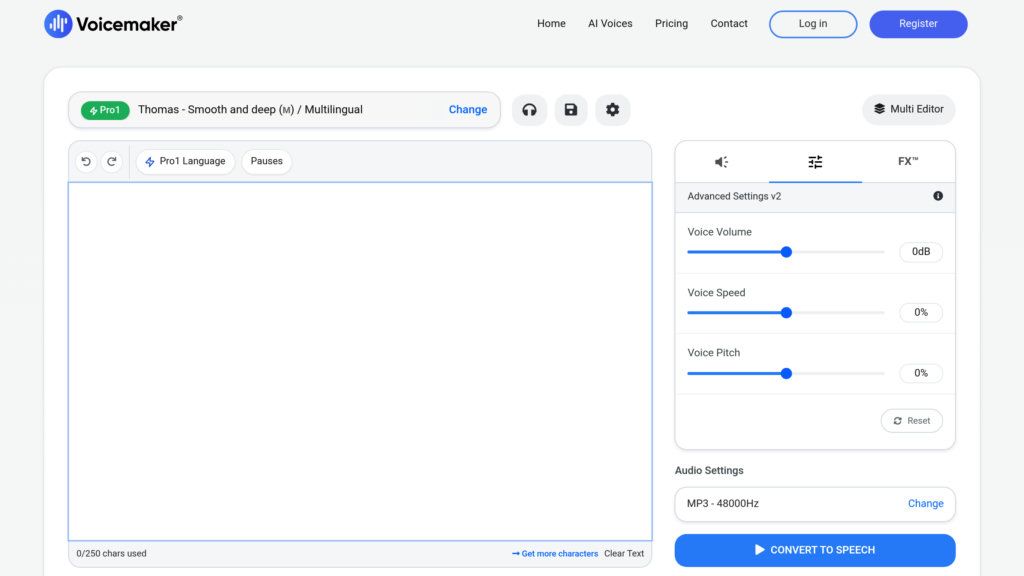Click inside the text input area

click(x=360, y=360)
